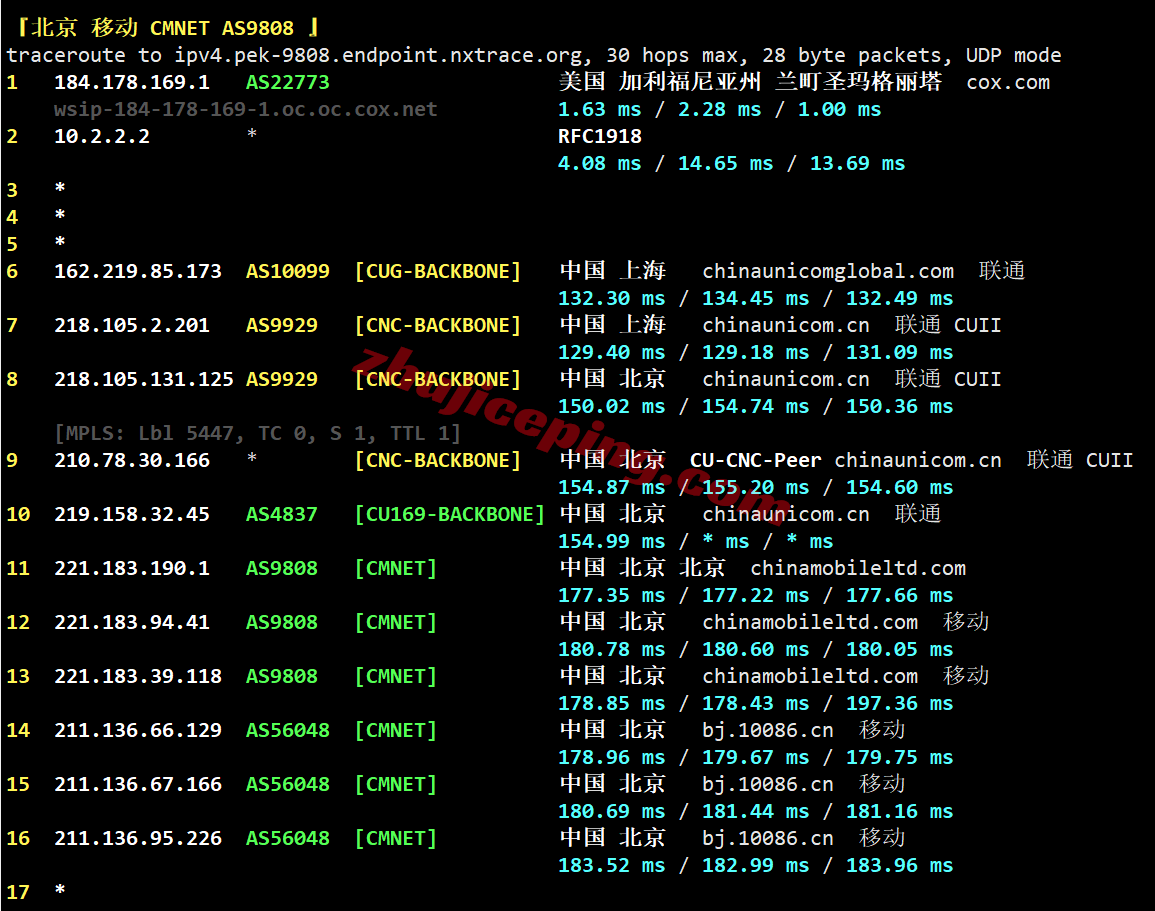The width and height of the screenshot is (1155, 911).
Task: Click AS22773 on hop 1
Action: [287, 82]
